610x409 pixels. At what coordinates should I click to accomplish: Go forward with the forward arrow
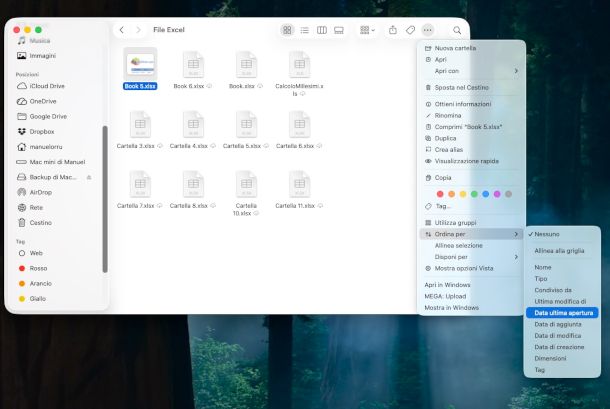(x=138, y=30)
